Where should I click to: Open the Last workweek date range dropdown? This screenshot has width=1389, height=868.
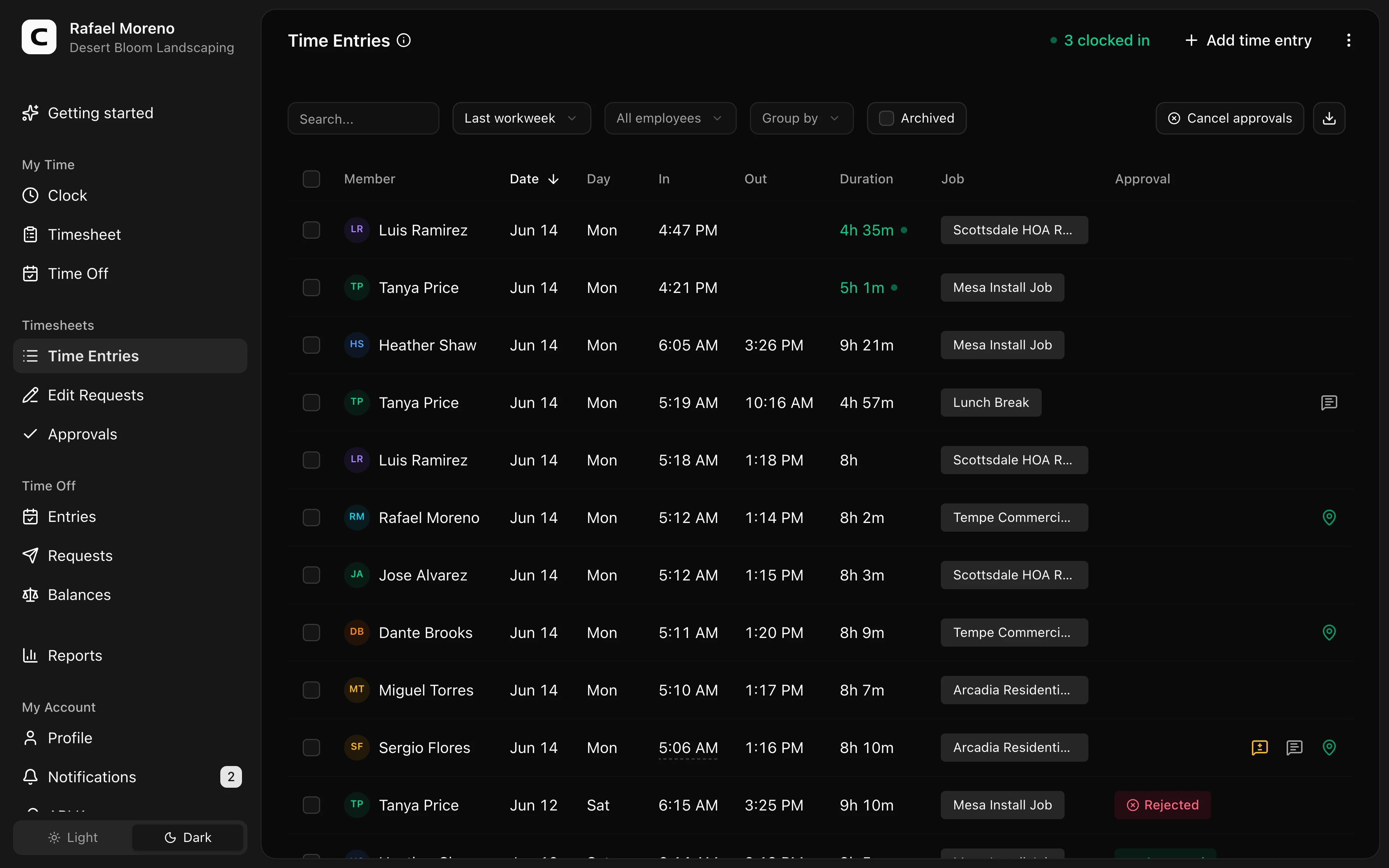click(521, 118)
